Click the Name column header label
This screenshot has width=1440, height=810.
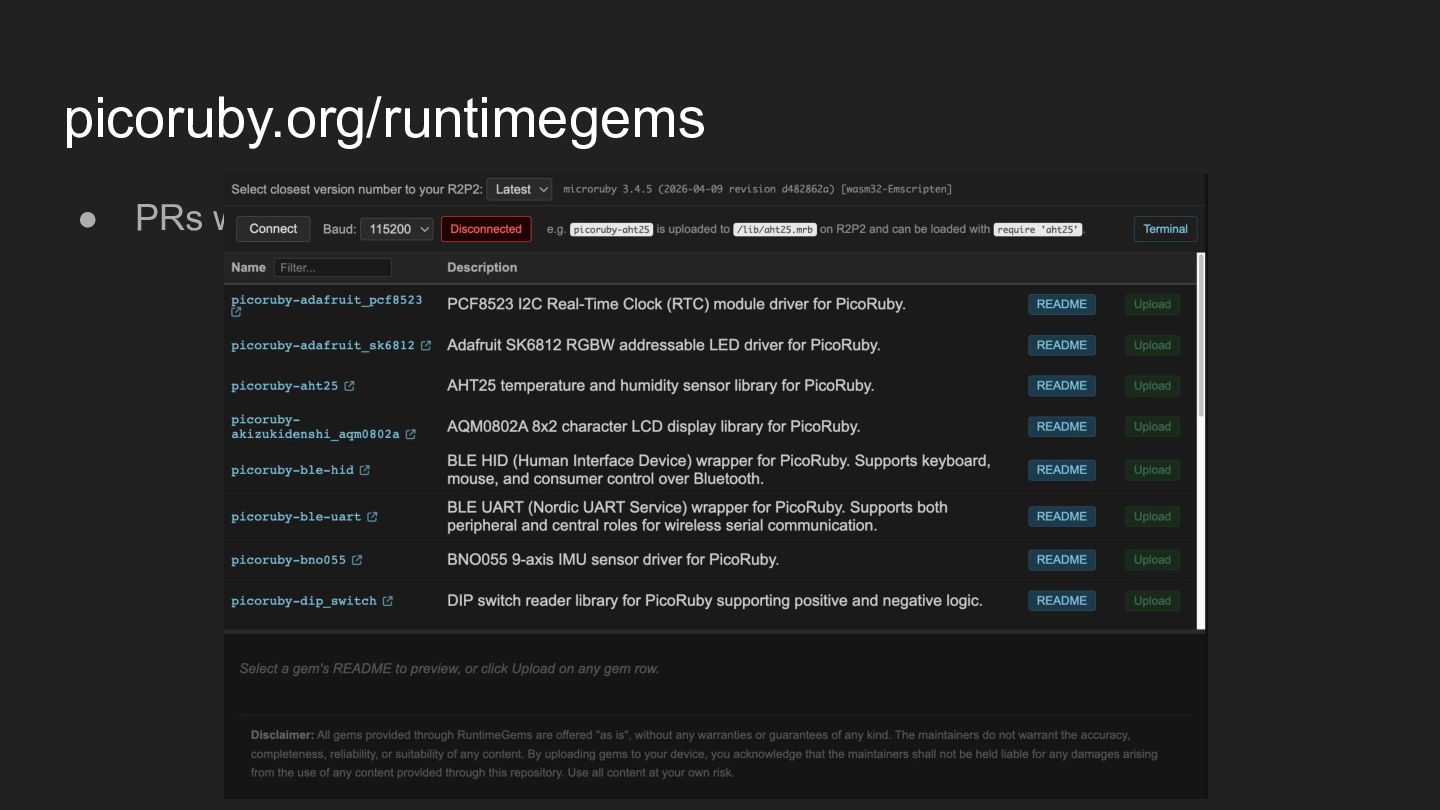[248, 268]
